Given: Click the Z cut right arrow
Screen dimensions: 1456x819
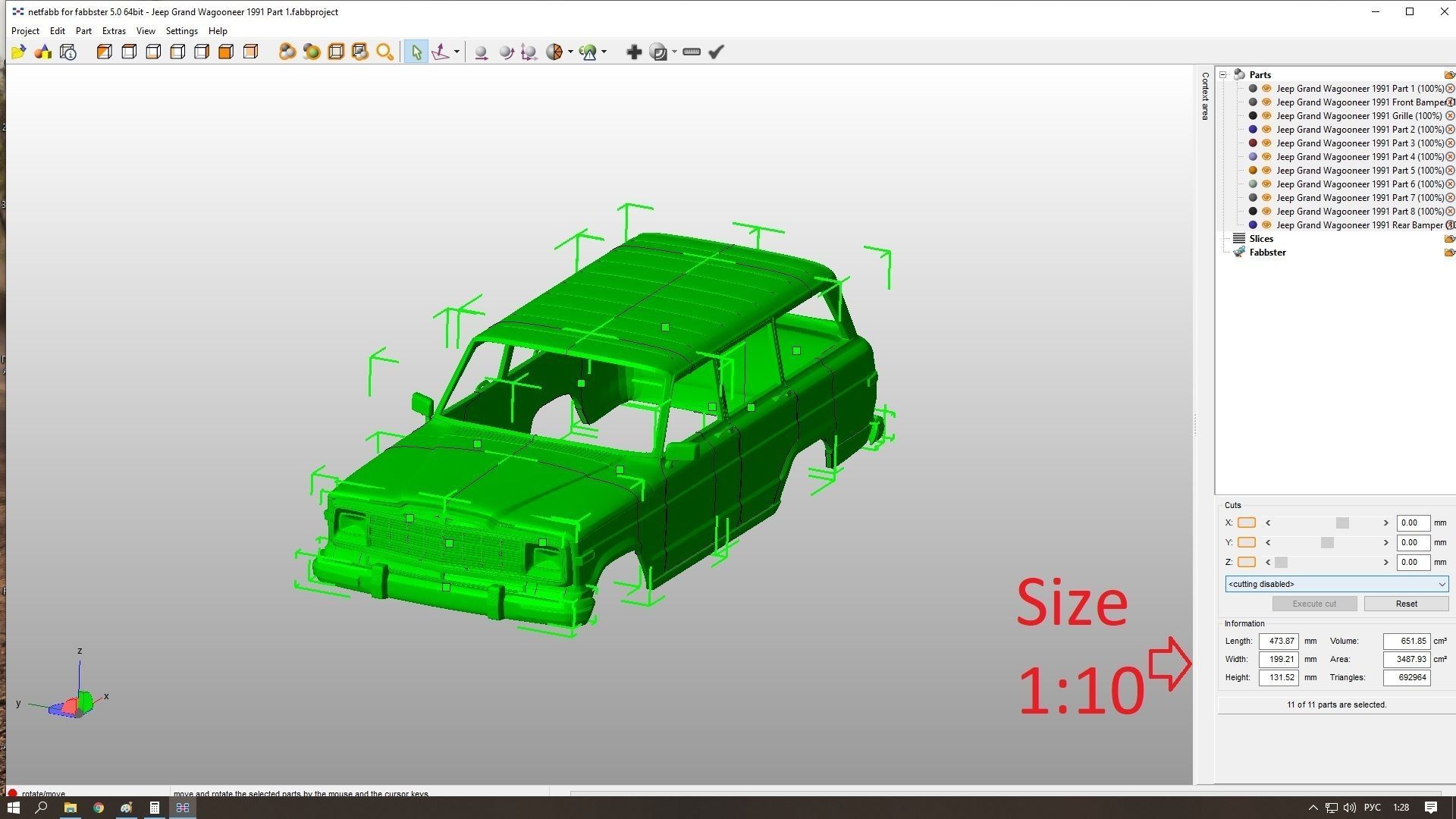Looking at the screenshot, I should [x=1385, y=562].
